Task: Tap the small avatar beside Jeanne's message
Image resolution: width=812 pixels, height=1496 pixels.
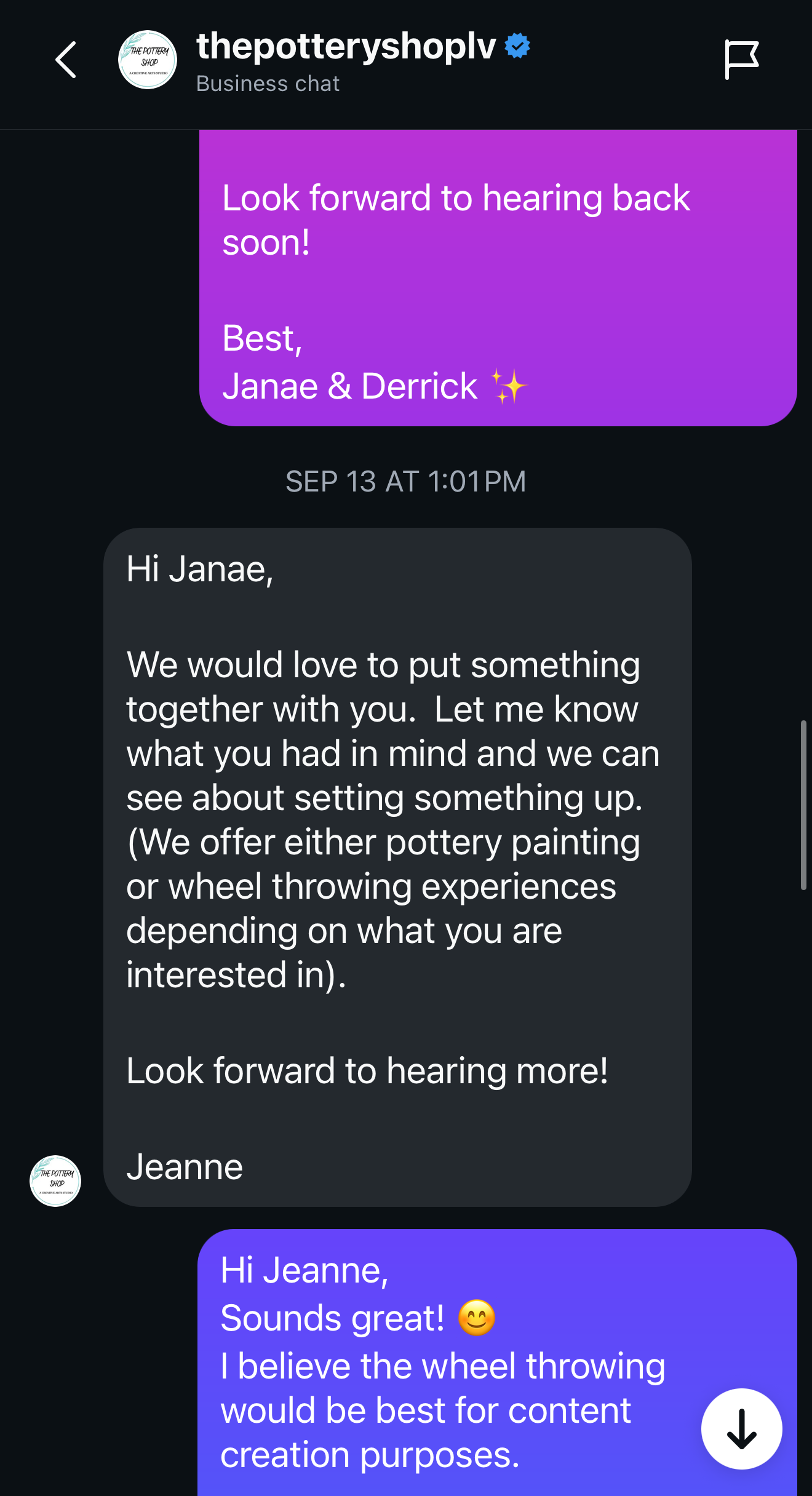Action: (55, 1180)
